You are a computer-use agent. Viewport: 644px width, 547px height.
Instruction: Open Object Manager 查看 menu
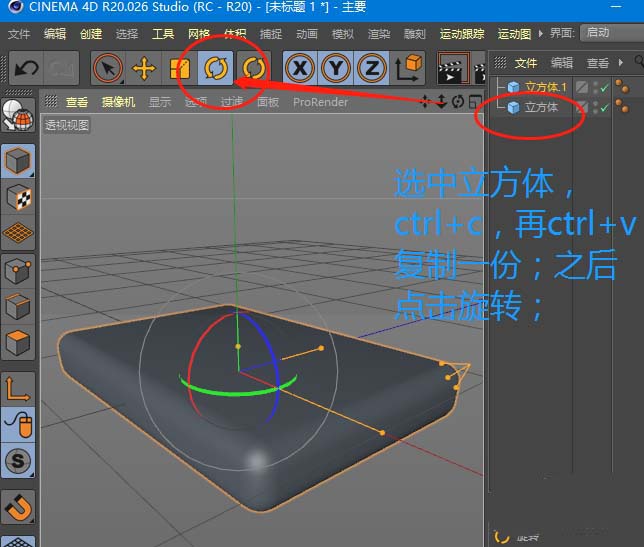(x=598, y=63)
